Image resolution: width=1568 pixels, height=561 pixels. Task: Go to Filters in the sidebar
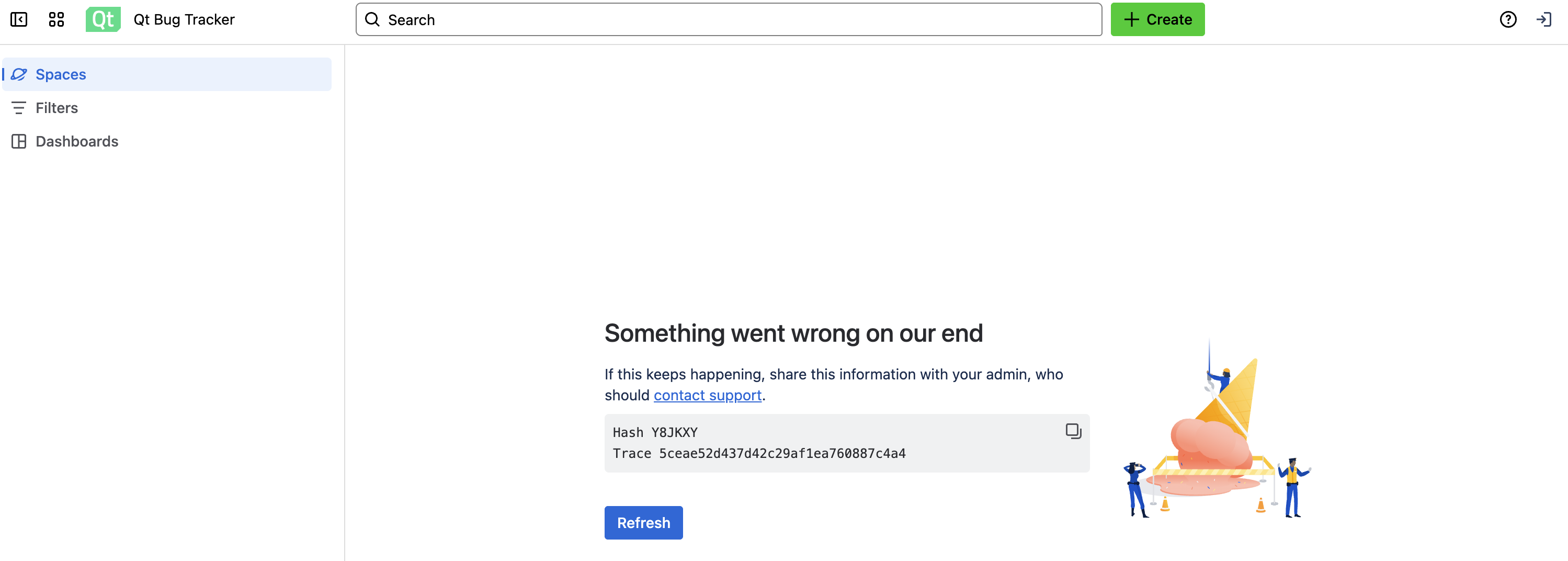pyautogui.click(x=56, y=108)
